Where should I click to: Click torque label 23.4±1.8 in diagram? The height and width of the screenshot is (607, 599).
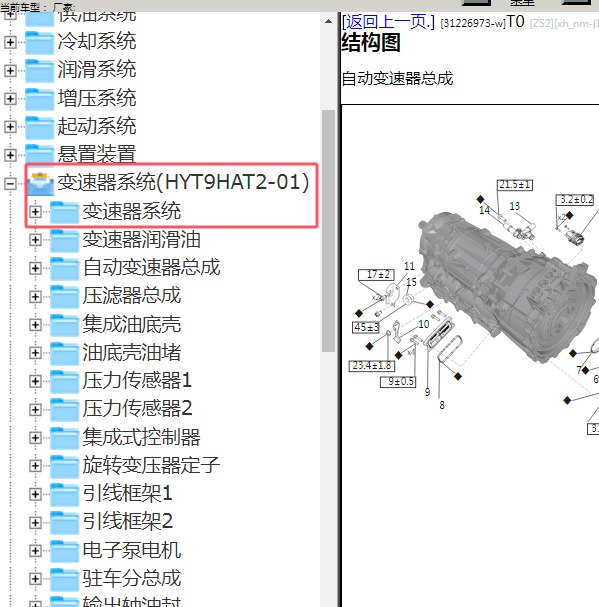click(x=372, y=365)
